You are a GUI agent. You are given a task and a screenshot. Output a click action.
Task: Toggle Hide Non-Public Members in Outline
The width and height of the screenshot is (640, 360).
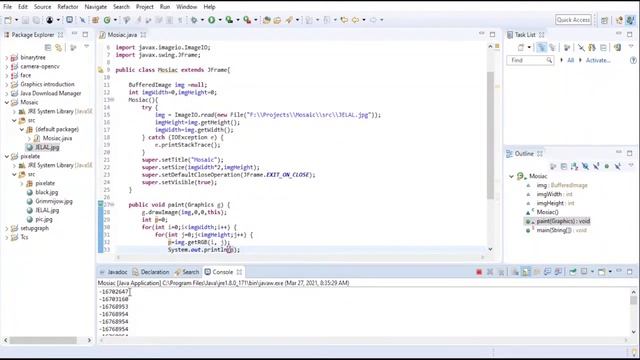tap(607, 167)
